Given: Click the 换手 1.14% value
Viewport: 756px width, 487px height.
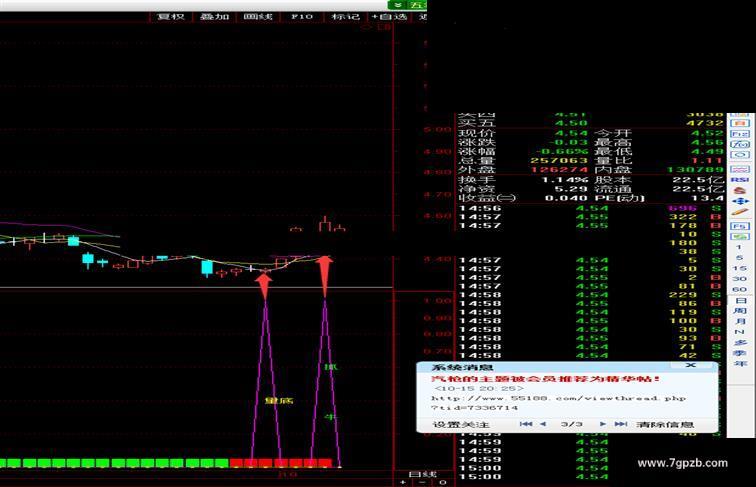Looking at the screenshot, I should (x=564, y=180).
